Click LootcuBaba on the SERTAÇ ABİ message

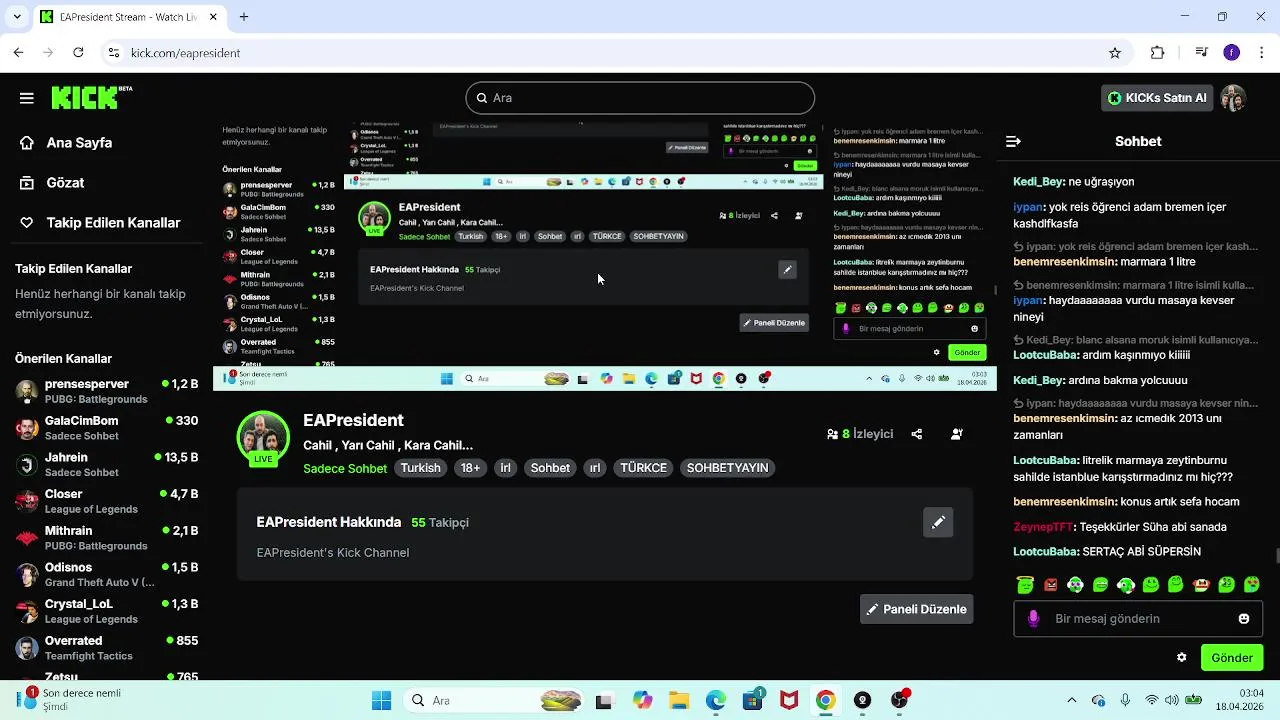[1045, 552]
